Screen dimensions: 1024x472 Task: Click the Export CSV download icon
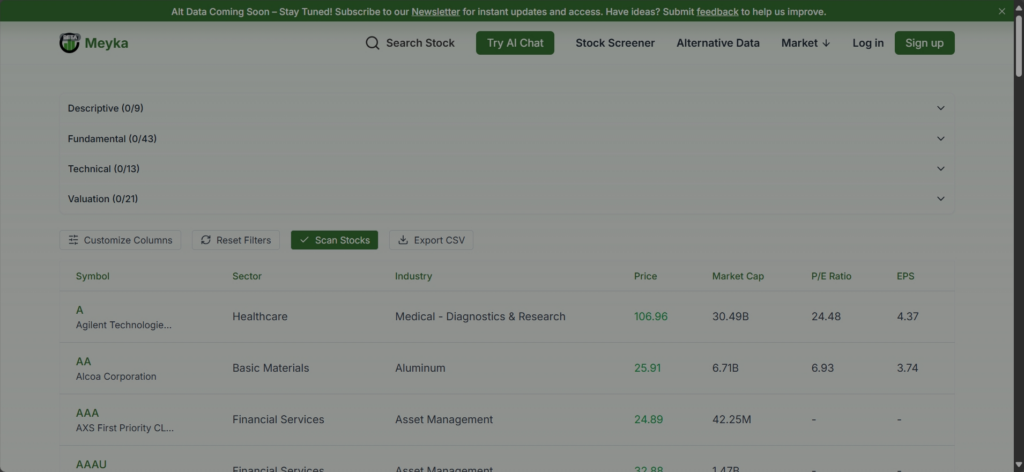point(403,240)
